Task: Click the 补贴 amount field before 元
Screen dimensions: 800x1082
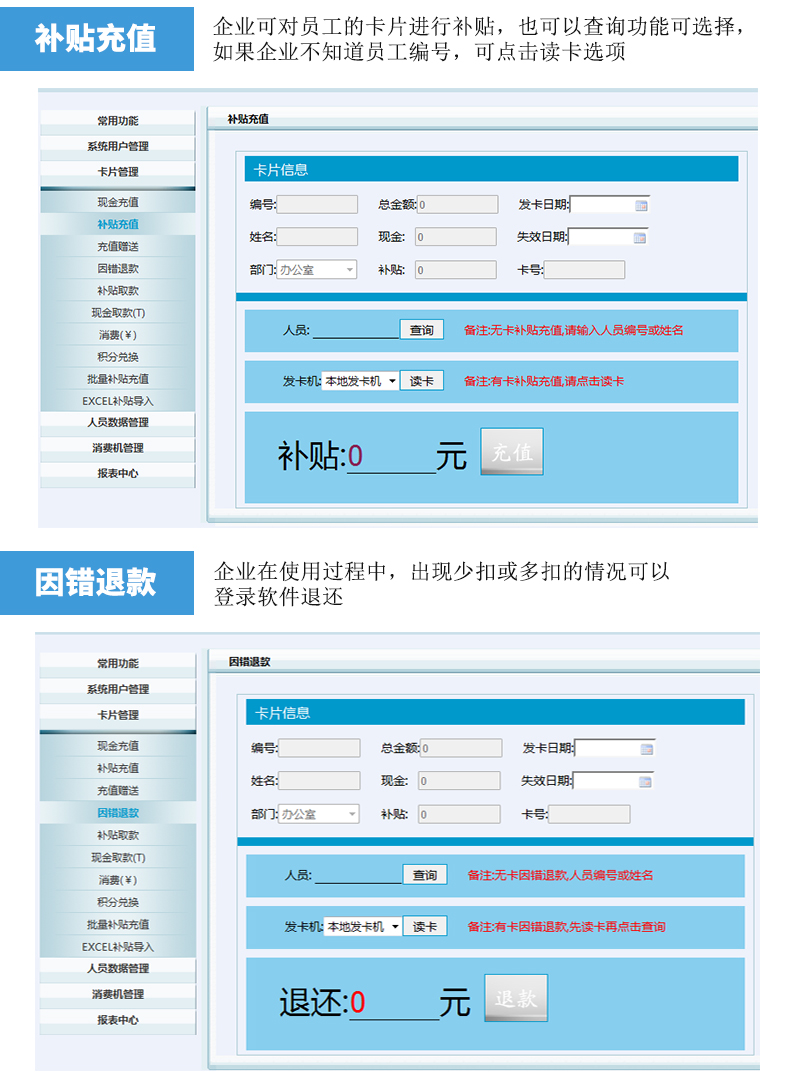Action: tap(390, 457)
